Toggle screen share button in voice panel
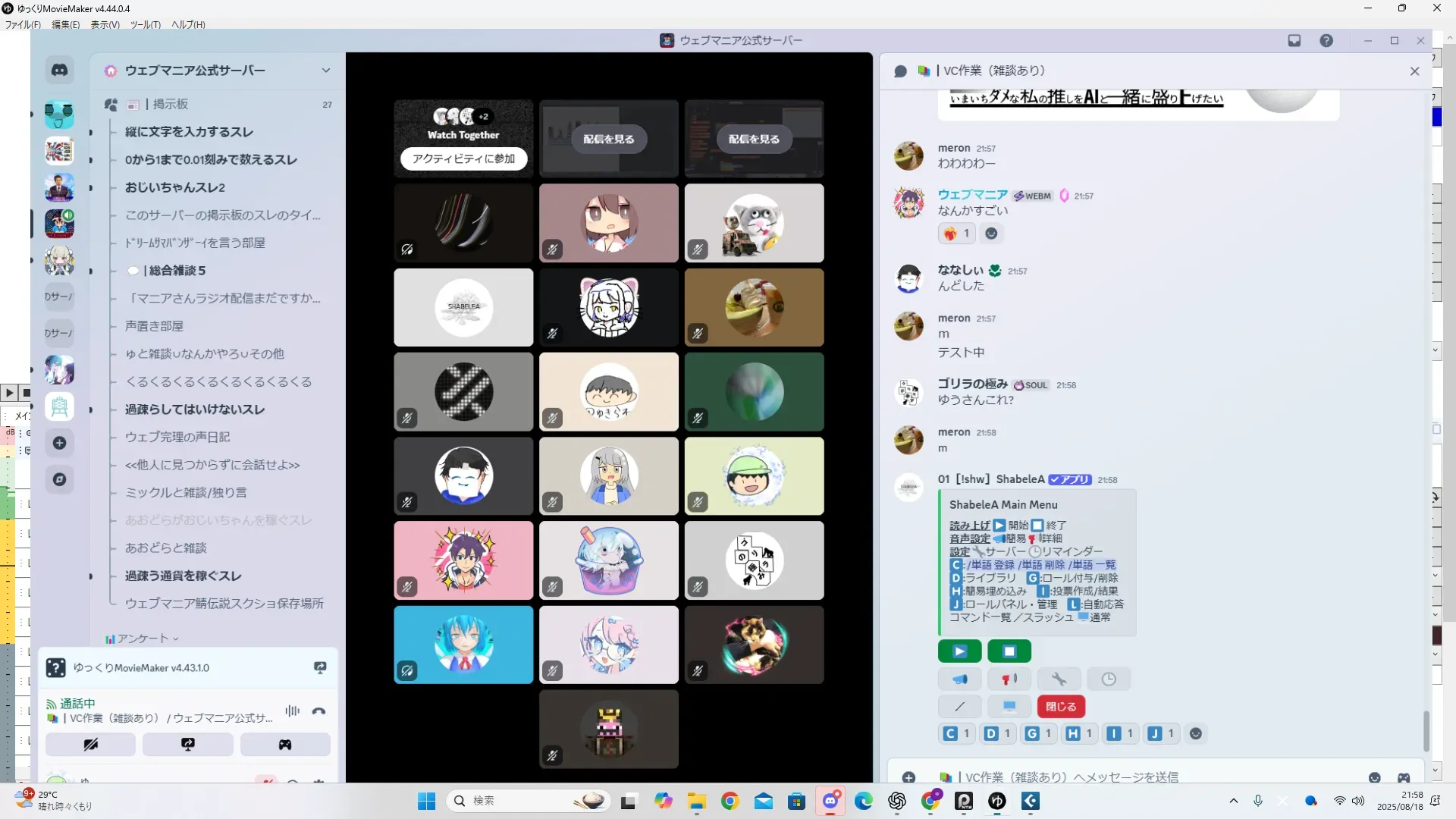Image resolution: width=1456 pixels, height=819 pixels. coord(187,745)
